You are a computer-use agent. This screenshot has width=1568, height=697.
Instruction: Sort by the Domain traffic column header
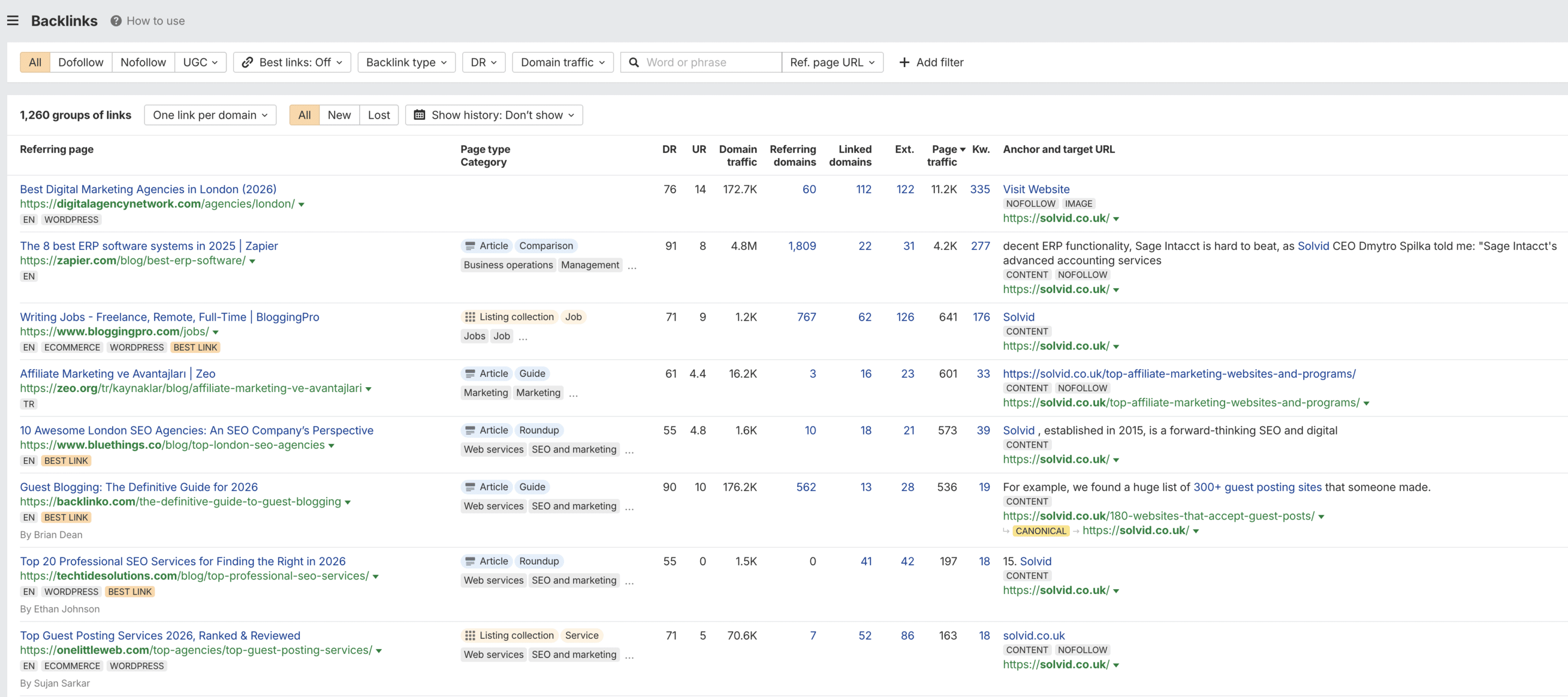tap(738, 155)
